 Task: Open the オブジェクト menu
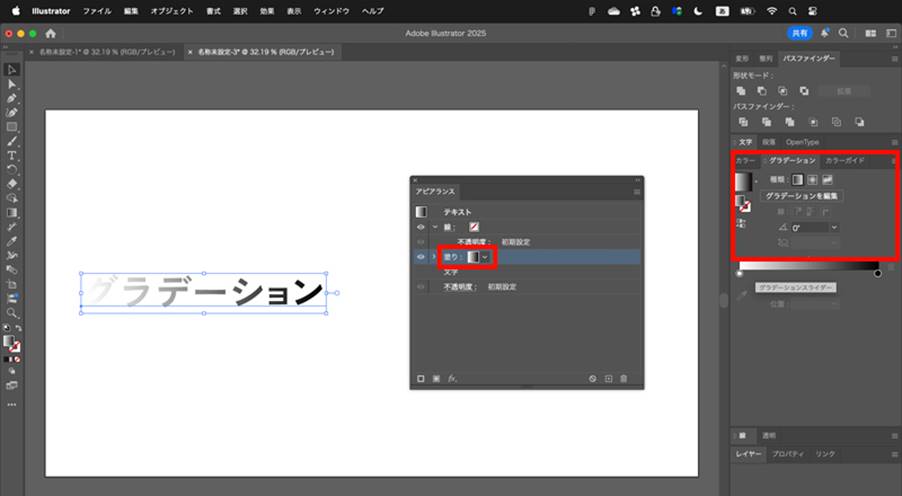(171, 11)
